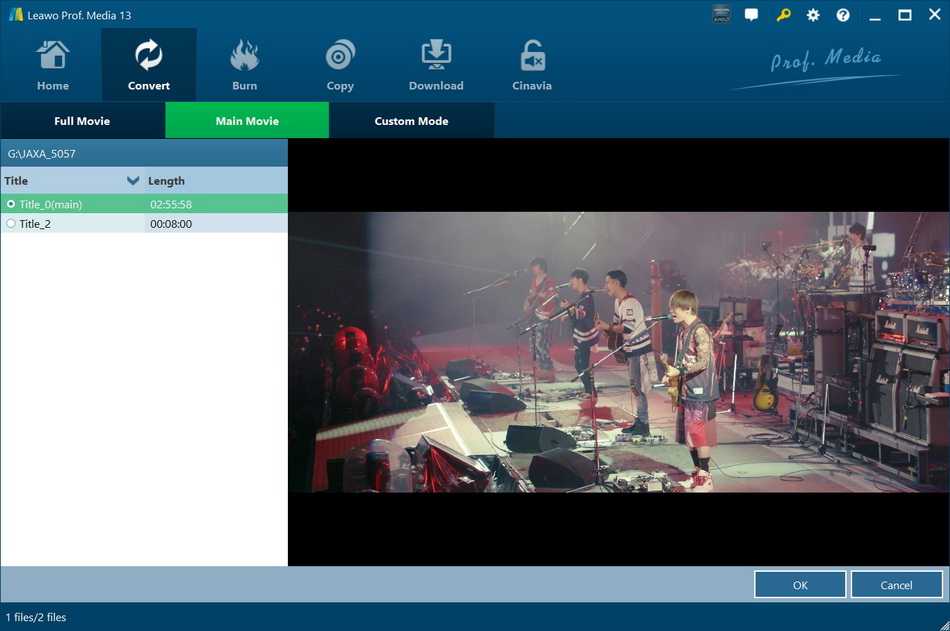Click the video preview image
Image resolution: width=950 pixels, height=631 pixels.
coord(617,352)
